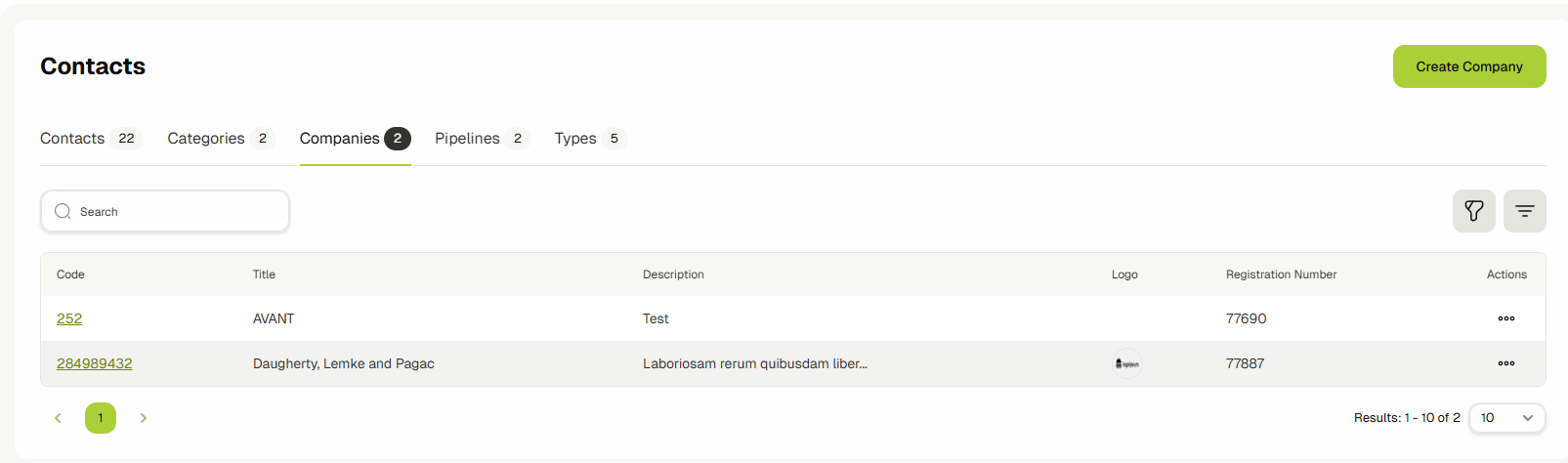The height and width of the screenshot is (463, 1568).
Task: Switch to the Contacts tab
Action: [72, 139]
